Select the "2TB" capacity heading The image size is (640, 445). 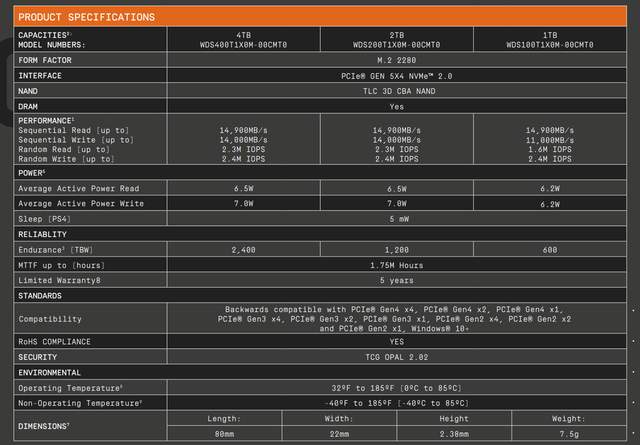[396, 35]
